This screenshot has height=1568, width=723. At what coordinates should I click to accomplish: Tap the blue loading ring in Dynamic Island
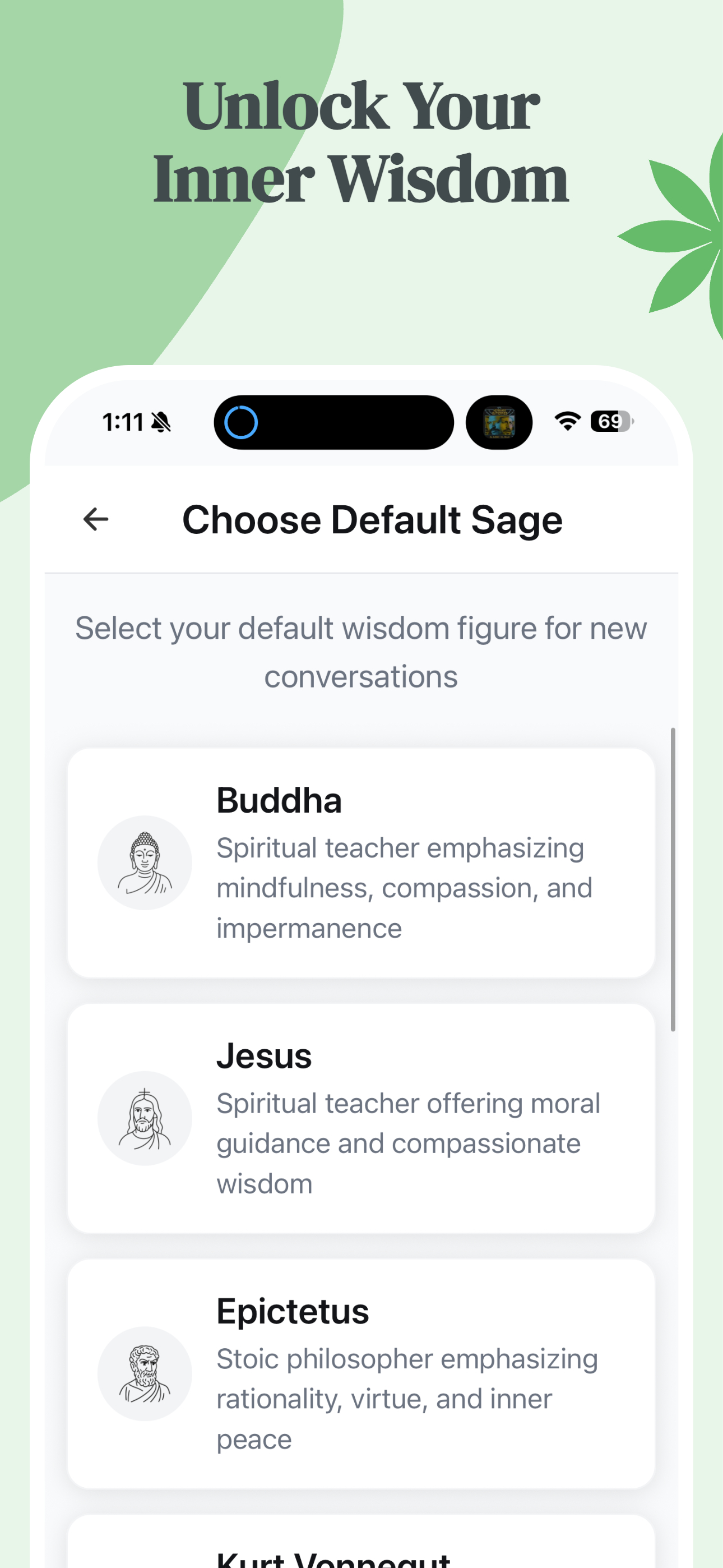click(x=241, y=422)
